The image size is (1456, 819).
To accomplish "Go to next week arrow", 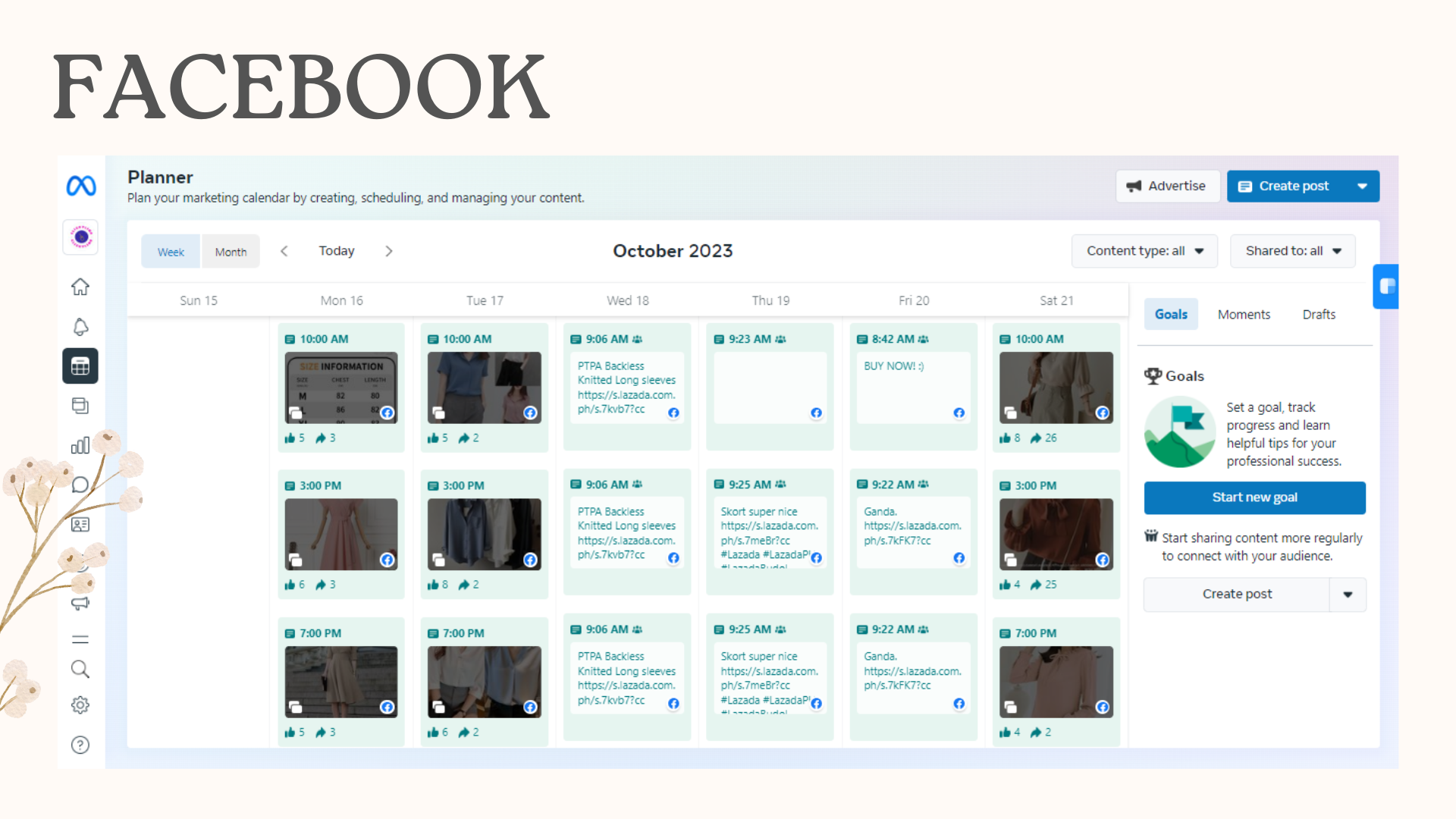I will pos(389,251).
